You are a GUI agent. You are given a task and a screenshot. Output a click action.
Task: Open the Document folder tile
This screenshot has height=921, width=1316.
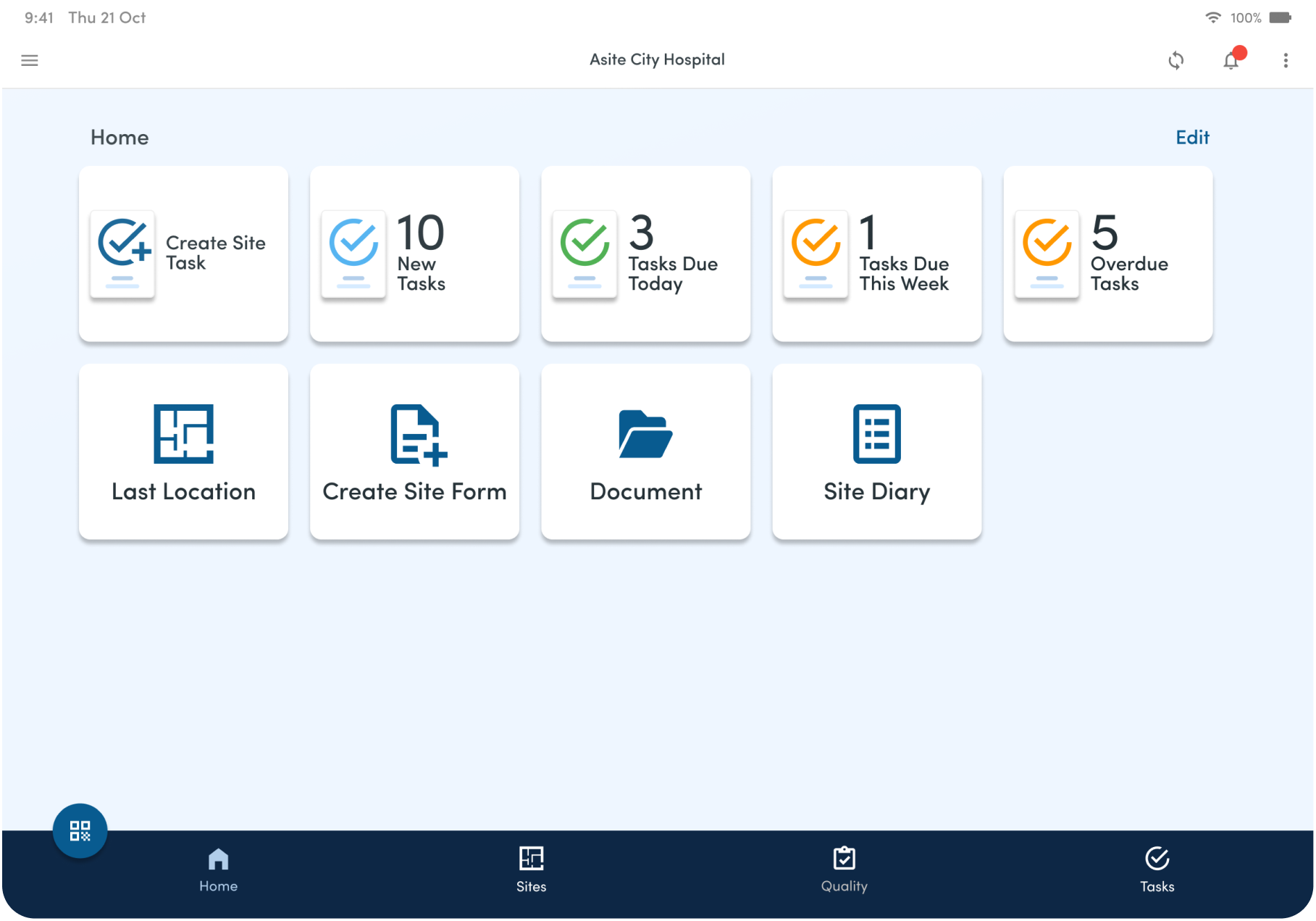pos(645,451)
